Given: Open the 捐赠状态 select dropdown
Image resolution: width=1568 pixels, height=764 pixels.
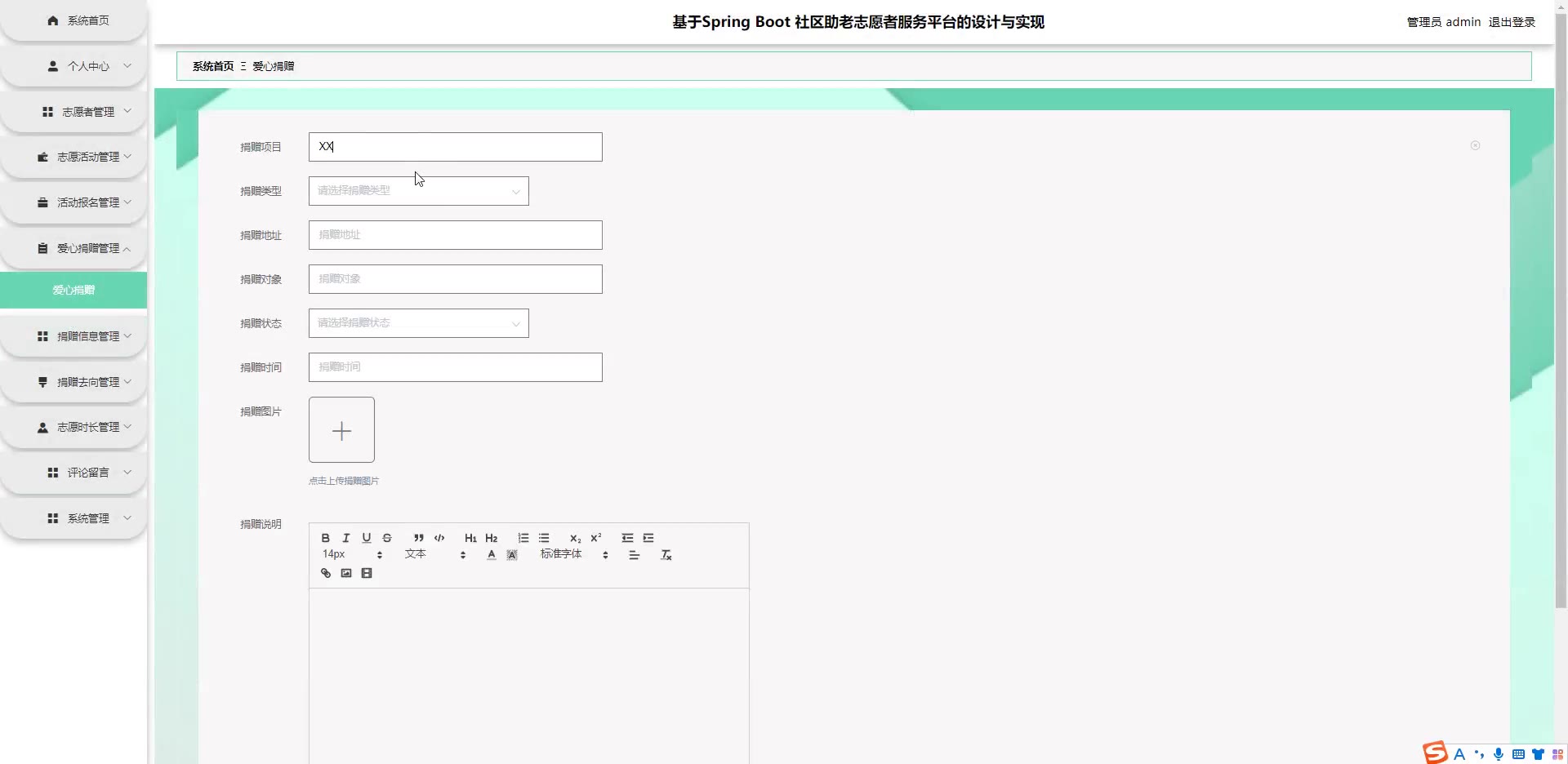Looking at the screenshot, I should coord(419,323).
